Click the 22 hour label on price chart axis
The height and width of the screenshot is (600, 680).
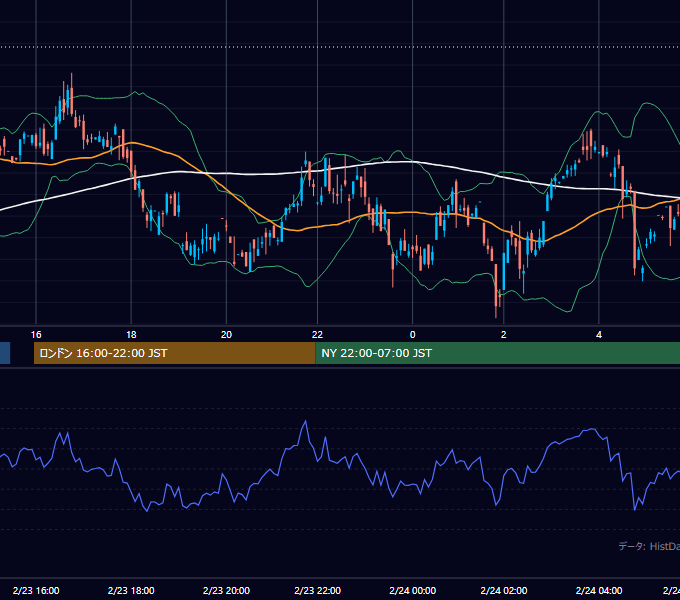(317, 335)
